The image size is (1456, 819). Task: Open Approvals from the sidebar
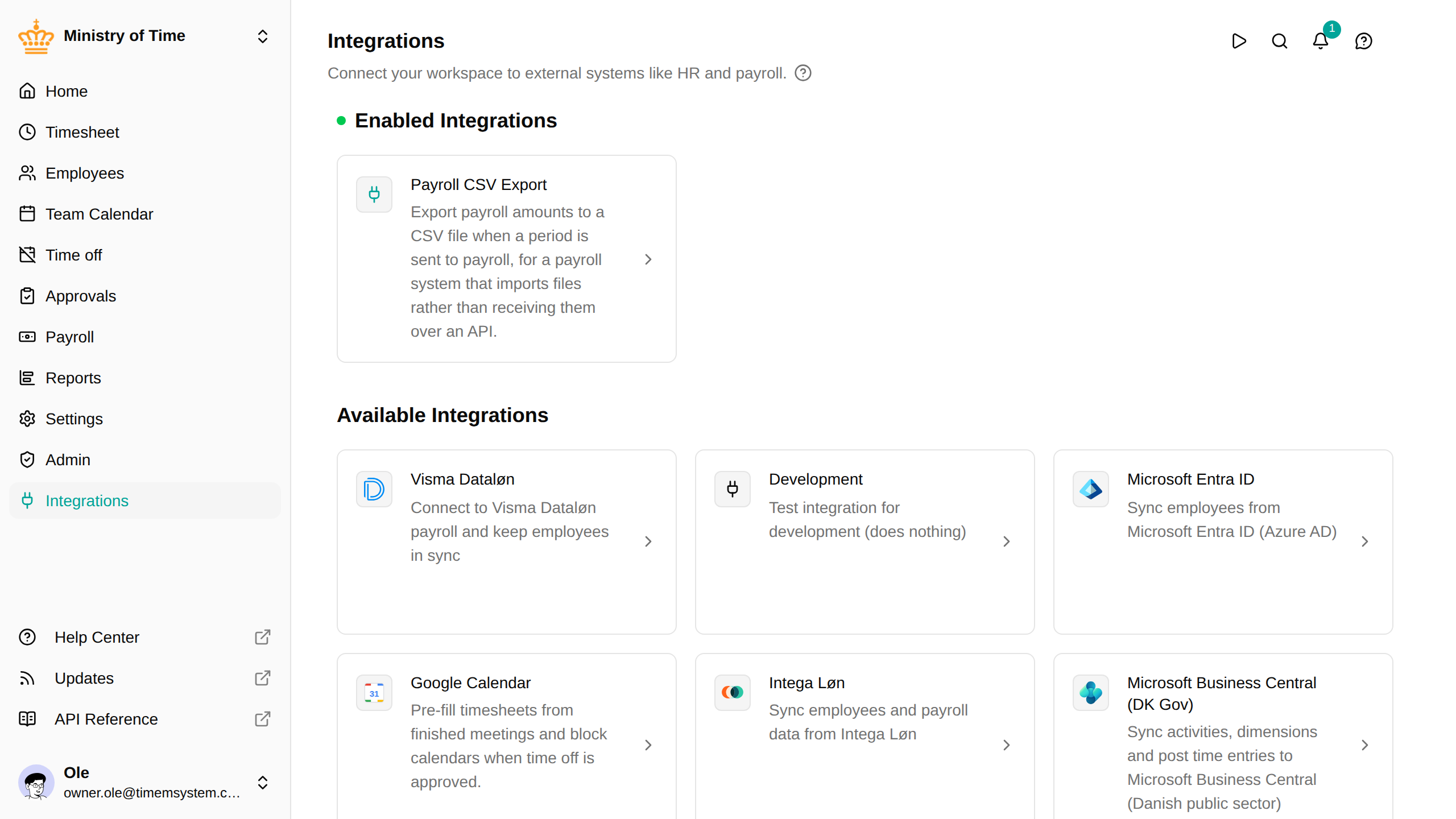[x=145, y=296]
